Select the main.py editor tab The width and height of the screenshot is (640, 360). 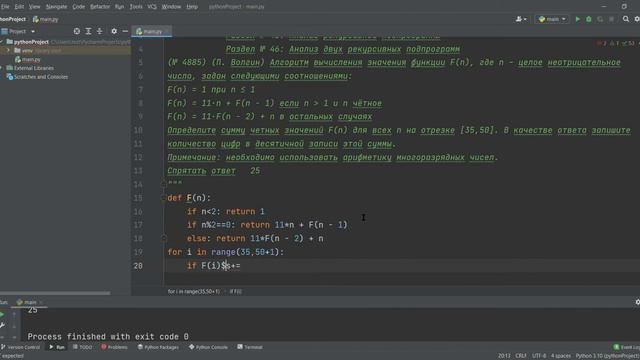[151, 31]
